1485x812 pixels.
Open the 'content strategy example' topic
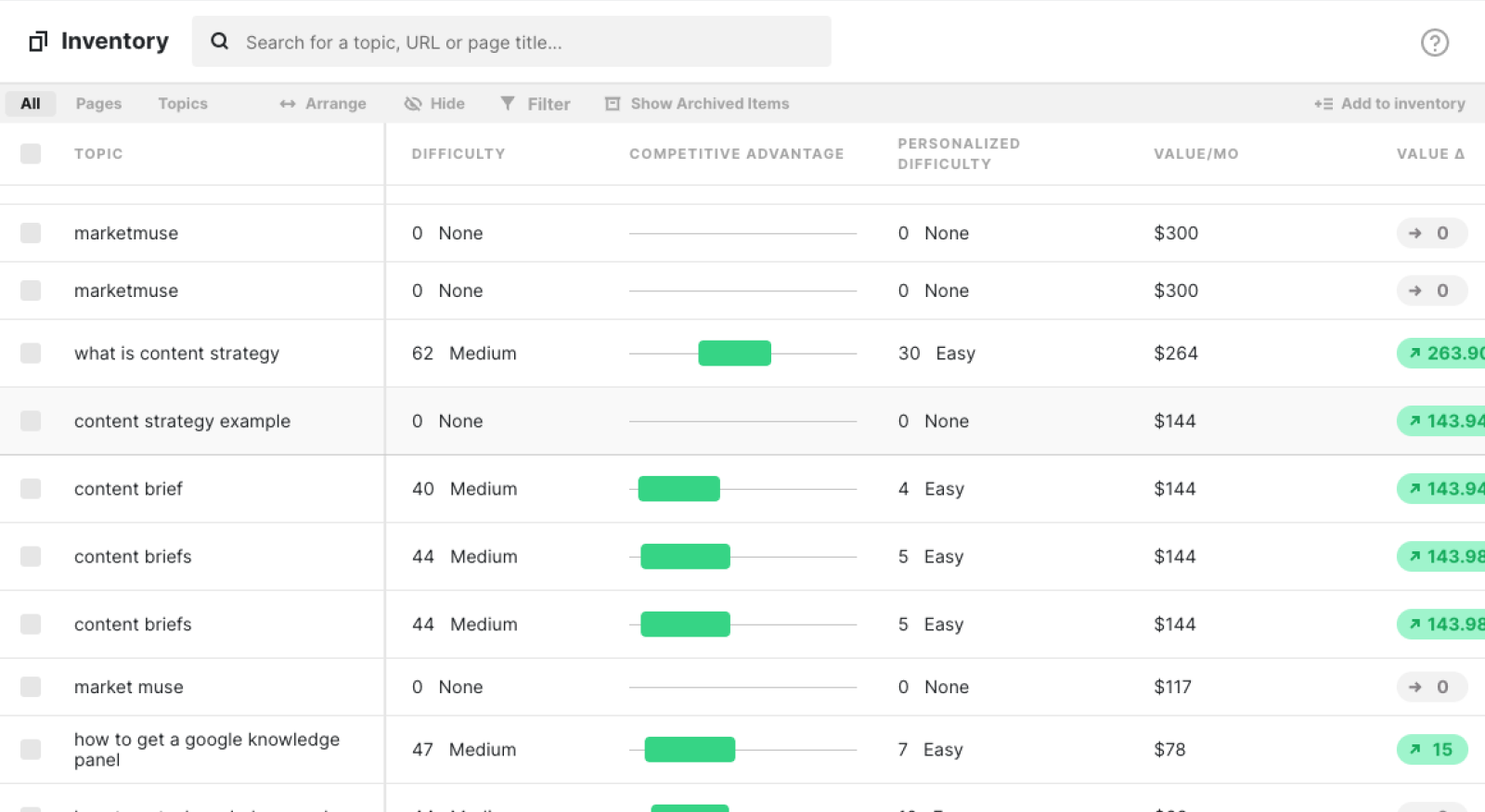[182, 421]
